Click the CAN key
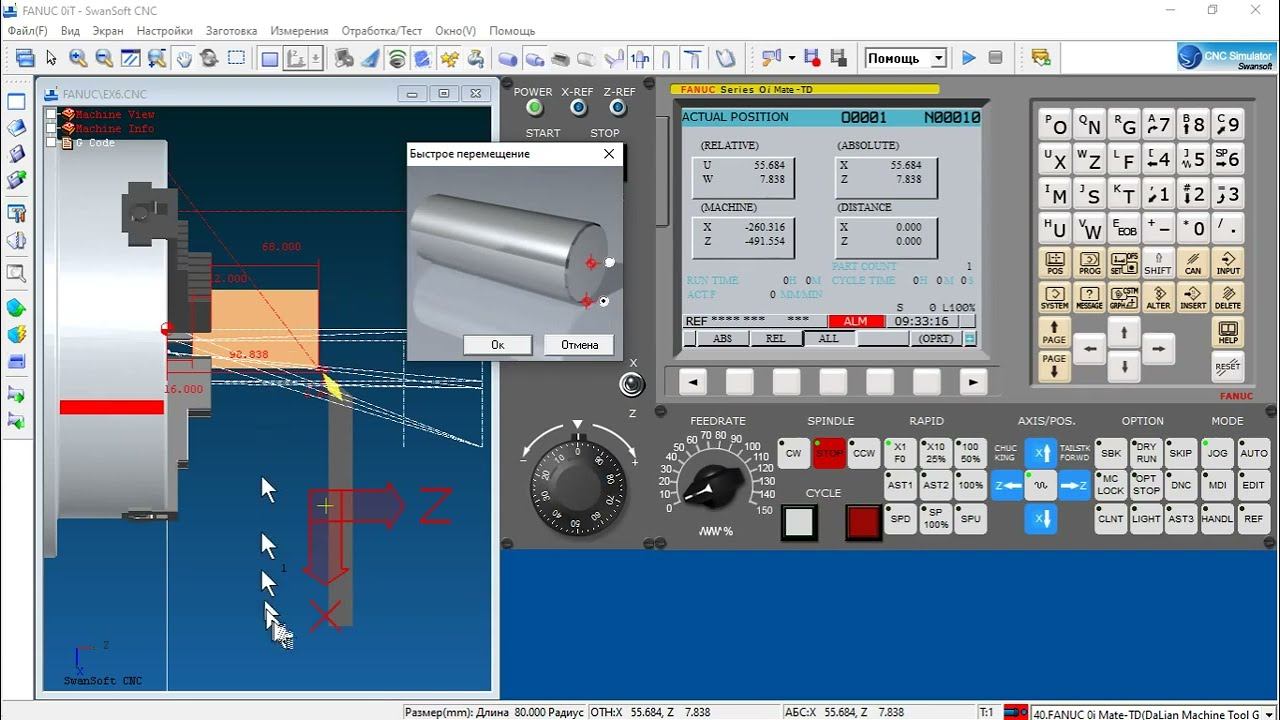This screenshot has width=1280, height=720. [1193, 263]
